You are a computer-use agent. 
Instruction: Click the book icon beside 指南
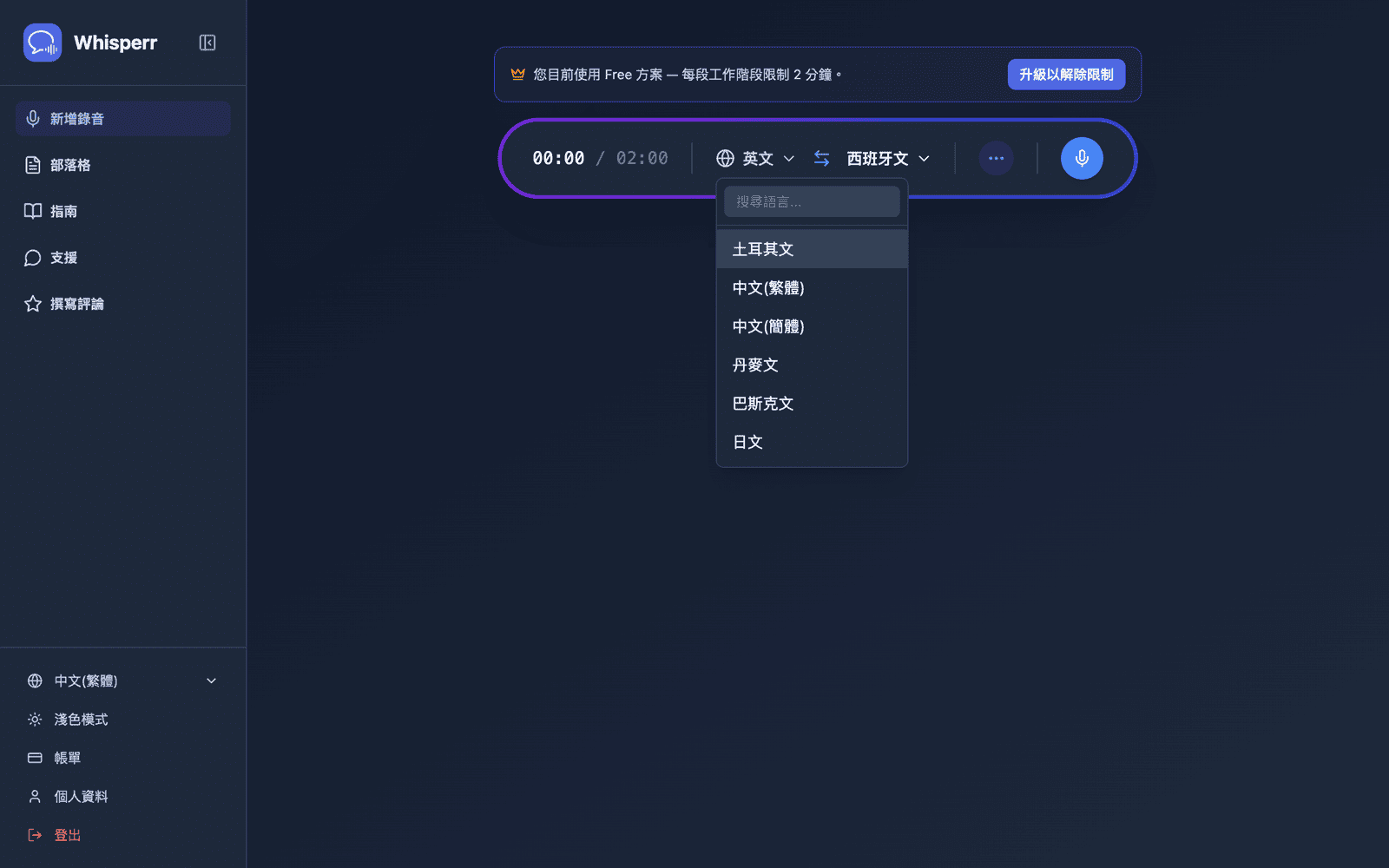click(x=33, y=211)
